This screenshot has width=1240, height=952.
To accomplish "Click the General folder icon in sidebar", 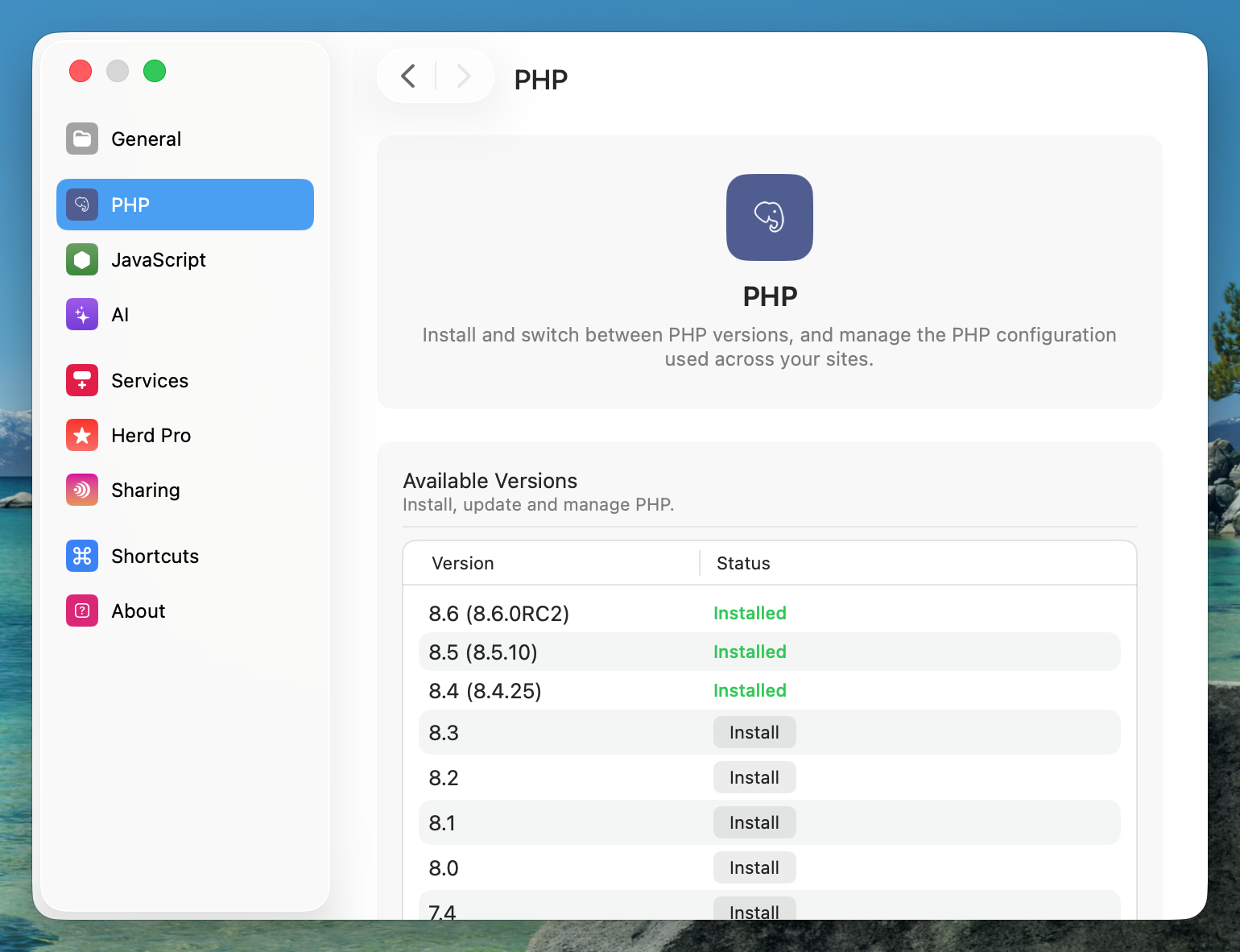I will click(x=82, y=139).
